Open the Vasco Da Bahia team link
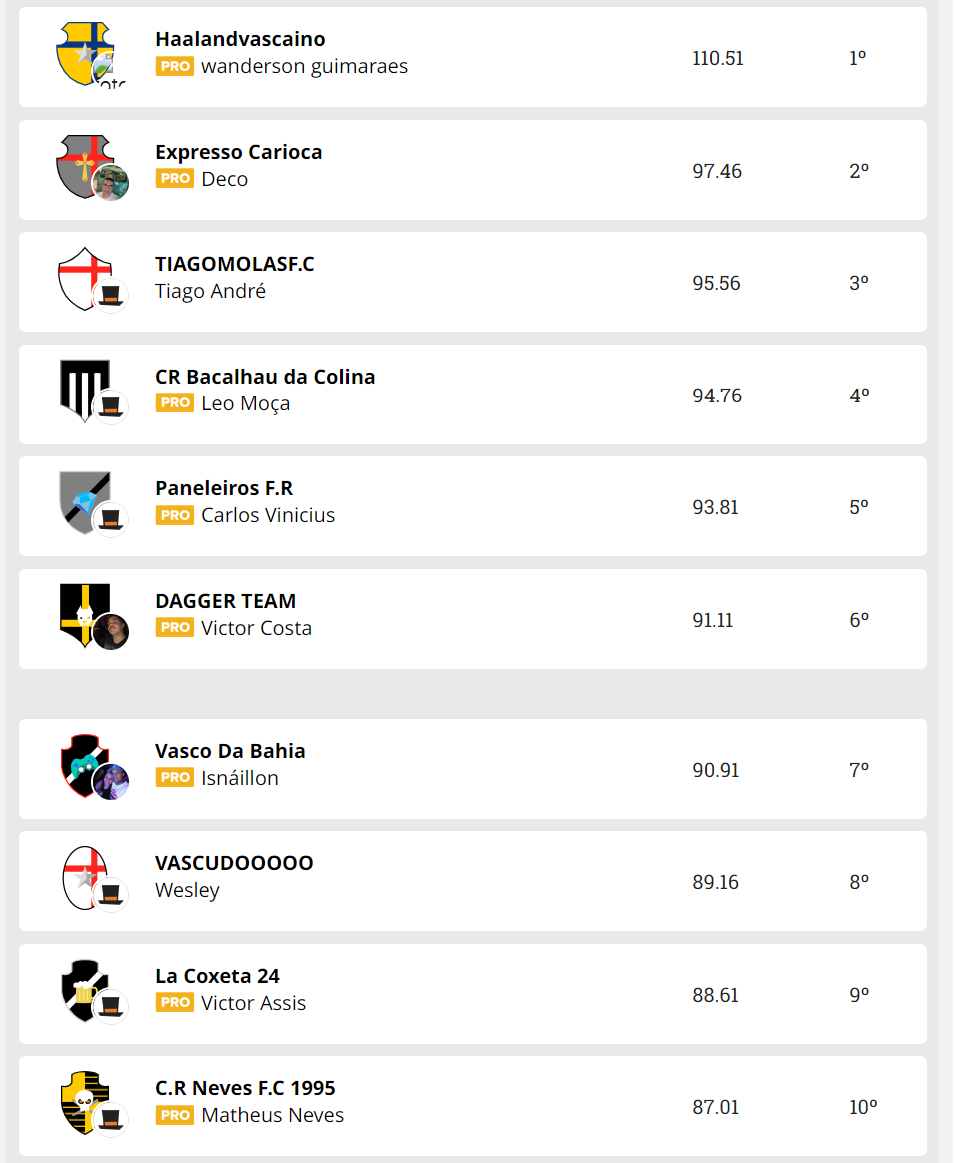 (230, 751)
